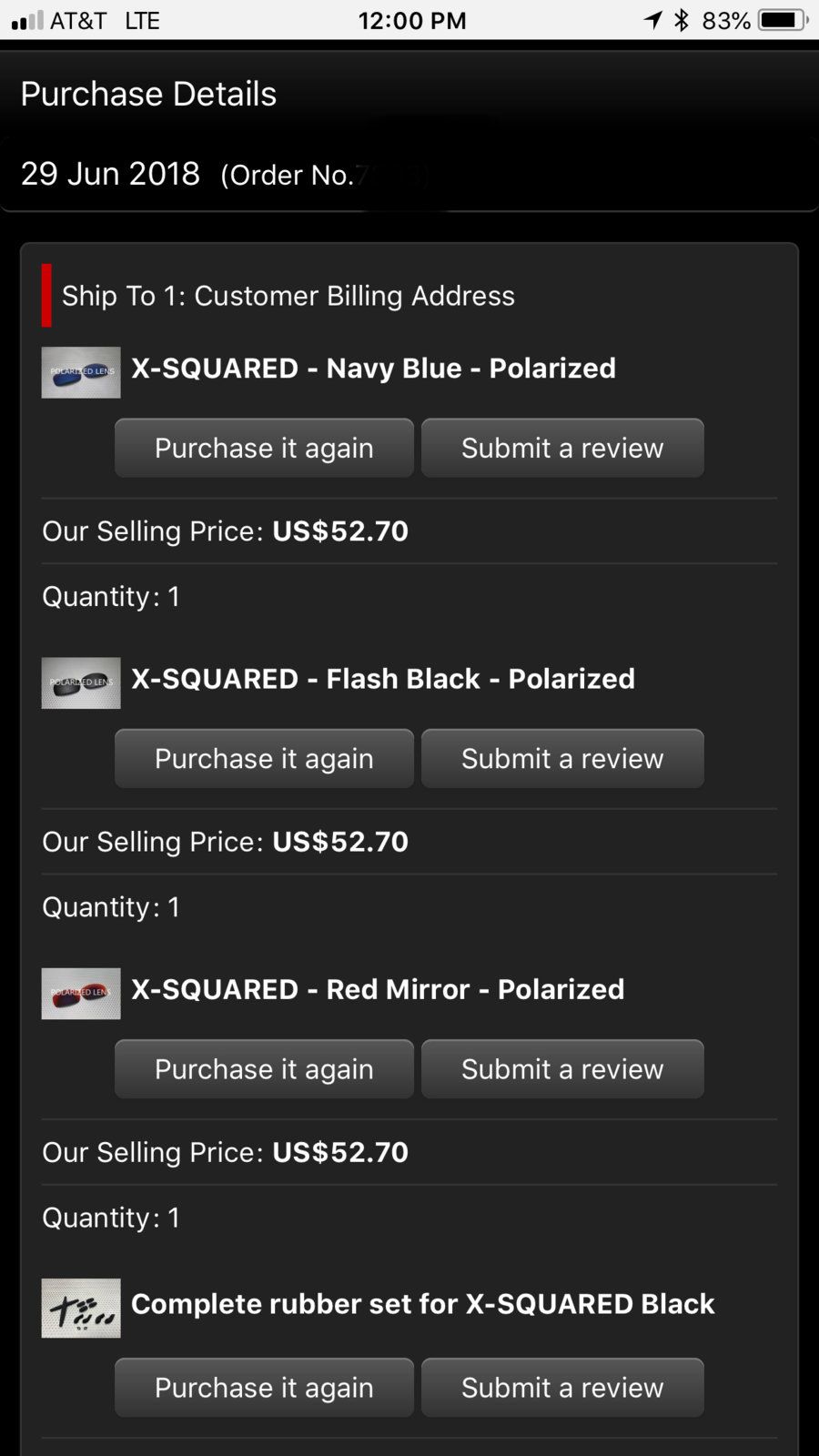Tap the cellular signal bars icon
This screenshot has width=819, height=1456.
[x=26, y=20]
